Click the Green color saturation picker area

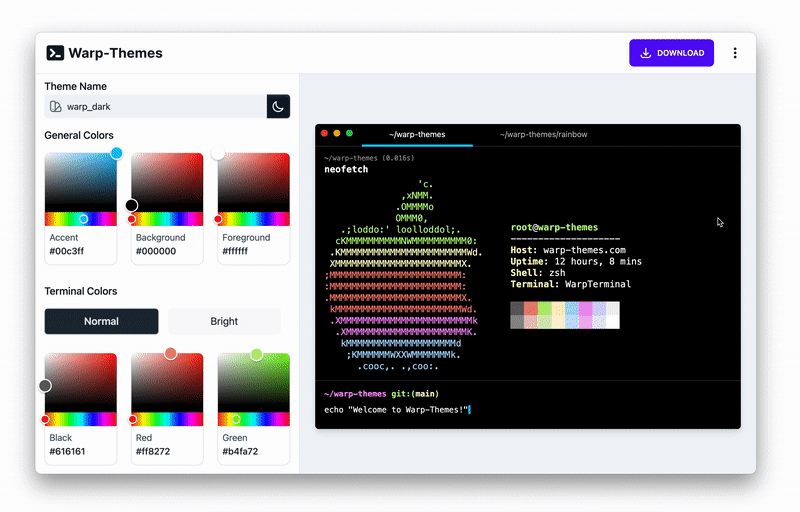(x=254, y=383)
